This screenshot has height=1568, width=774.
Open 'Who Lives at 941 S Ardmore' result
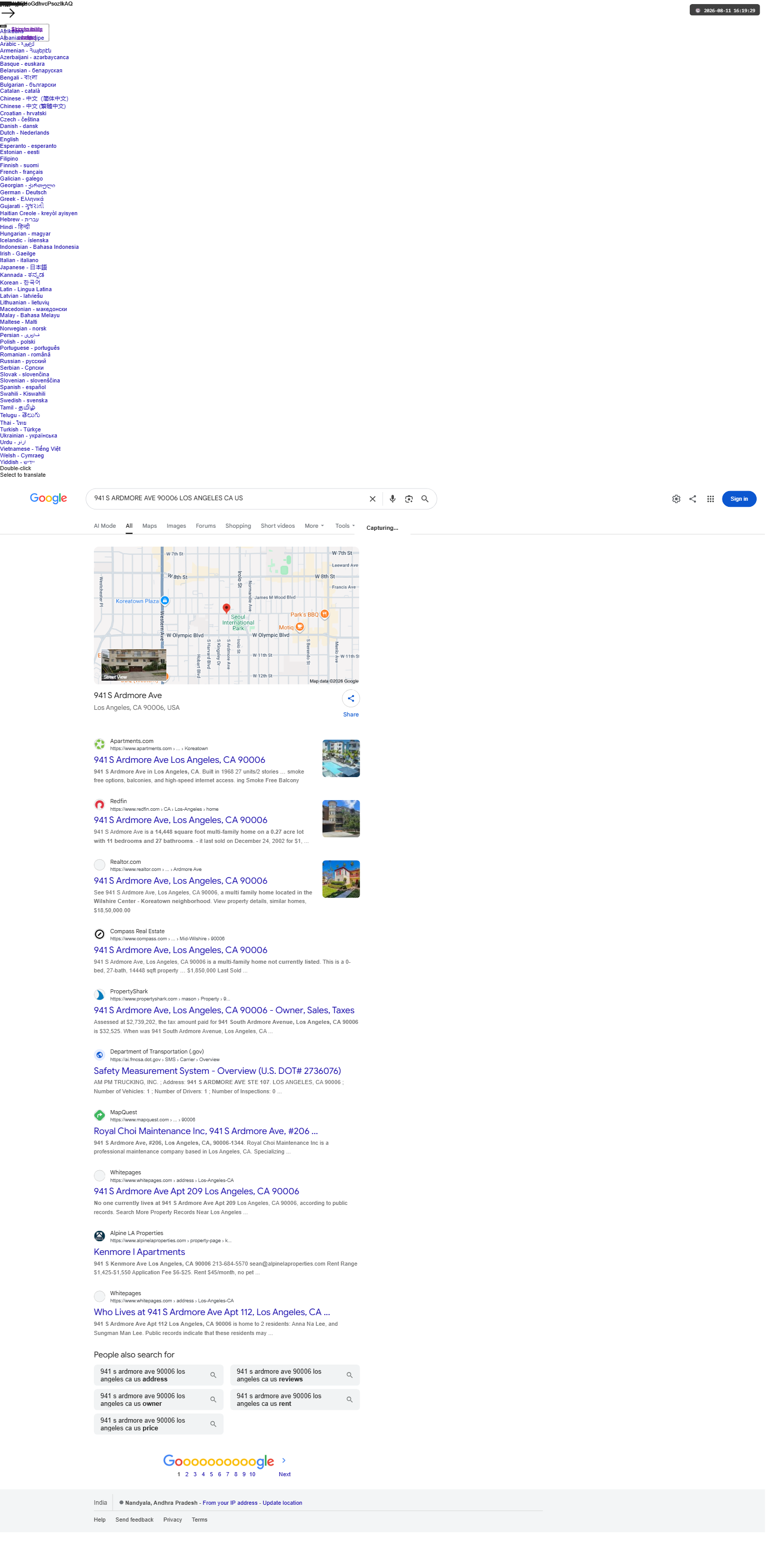[x=212, y=1312]
